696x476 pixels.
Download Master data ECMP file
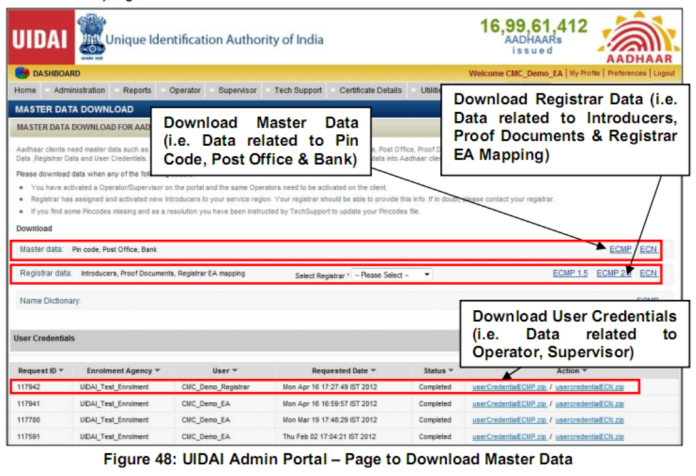click(x=620, y=249)
